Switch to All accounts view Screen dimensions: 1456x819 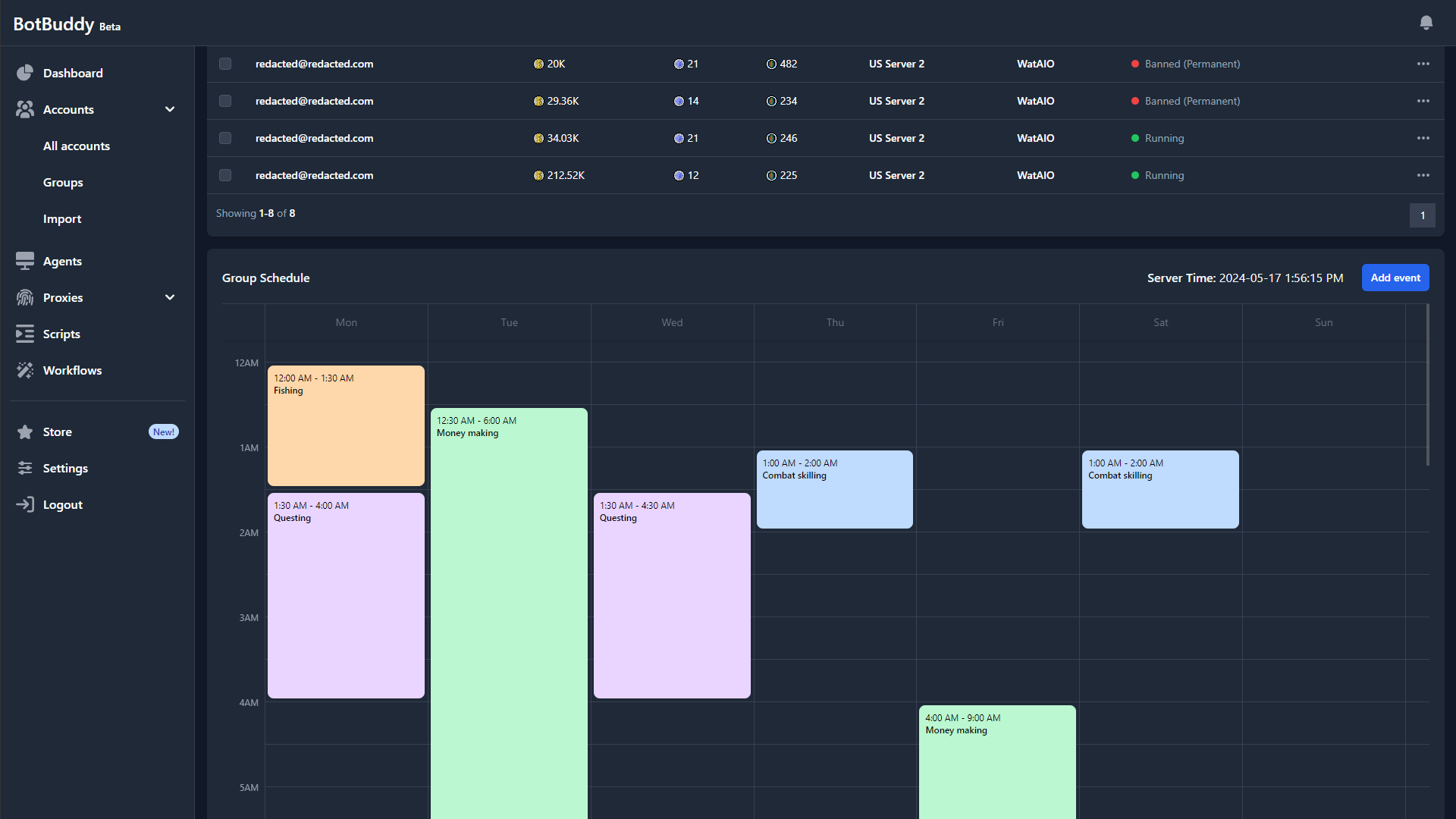(77, 146)
